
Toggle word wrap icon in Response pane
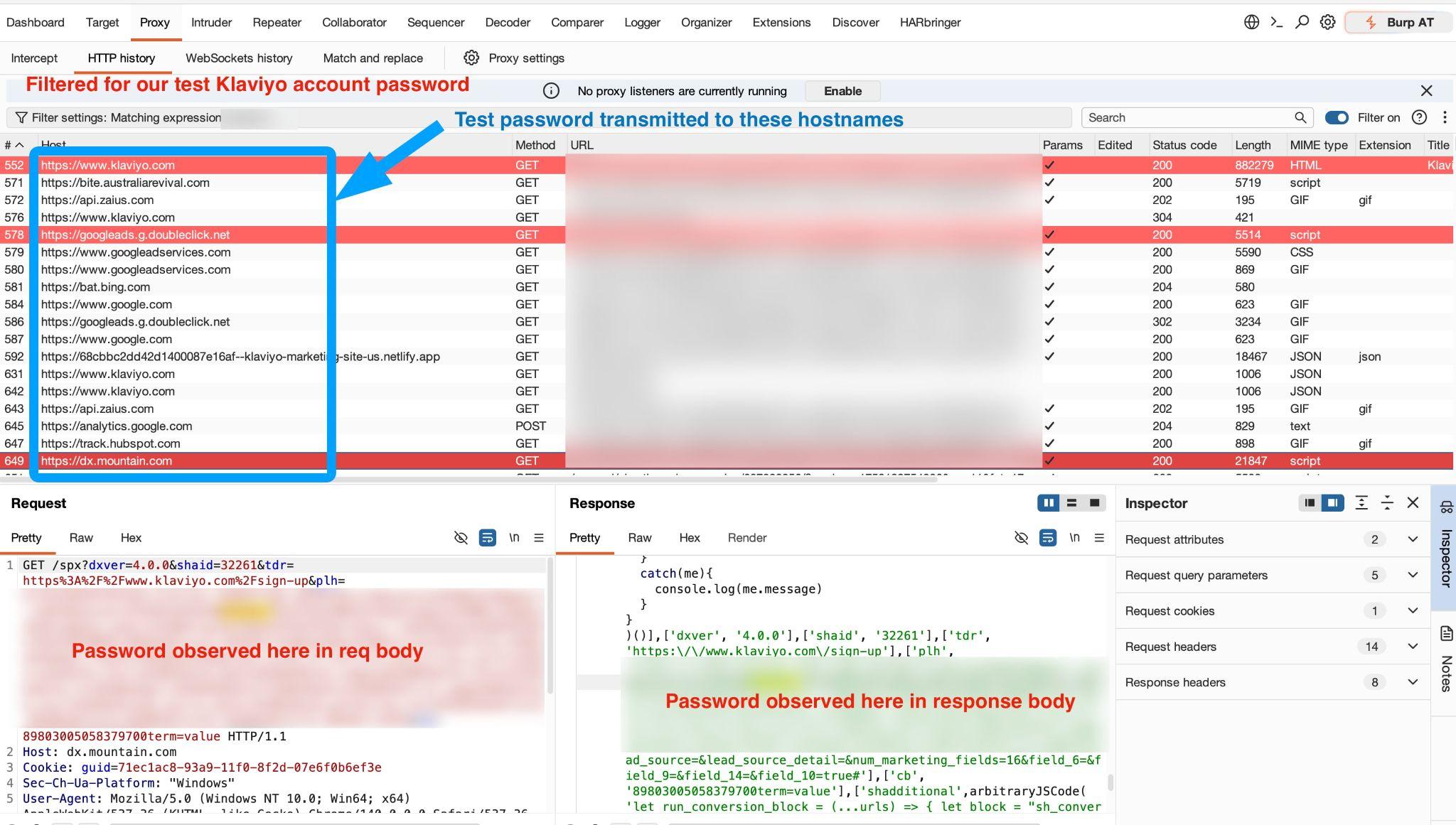point(1048,538)
